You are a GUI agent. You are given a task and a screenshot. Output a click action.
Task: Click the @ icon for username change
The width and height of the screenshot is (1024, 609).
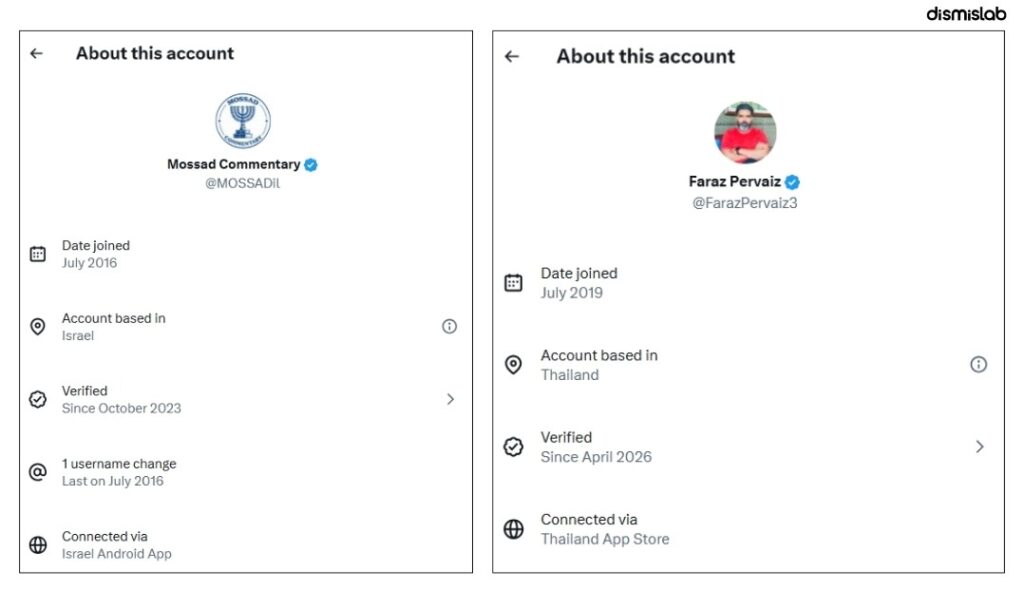click(38, 472)
